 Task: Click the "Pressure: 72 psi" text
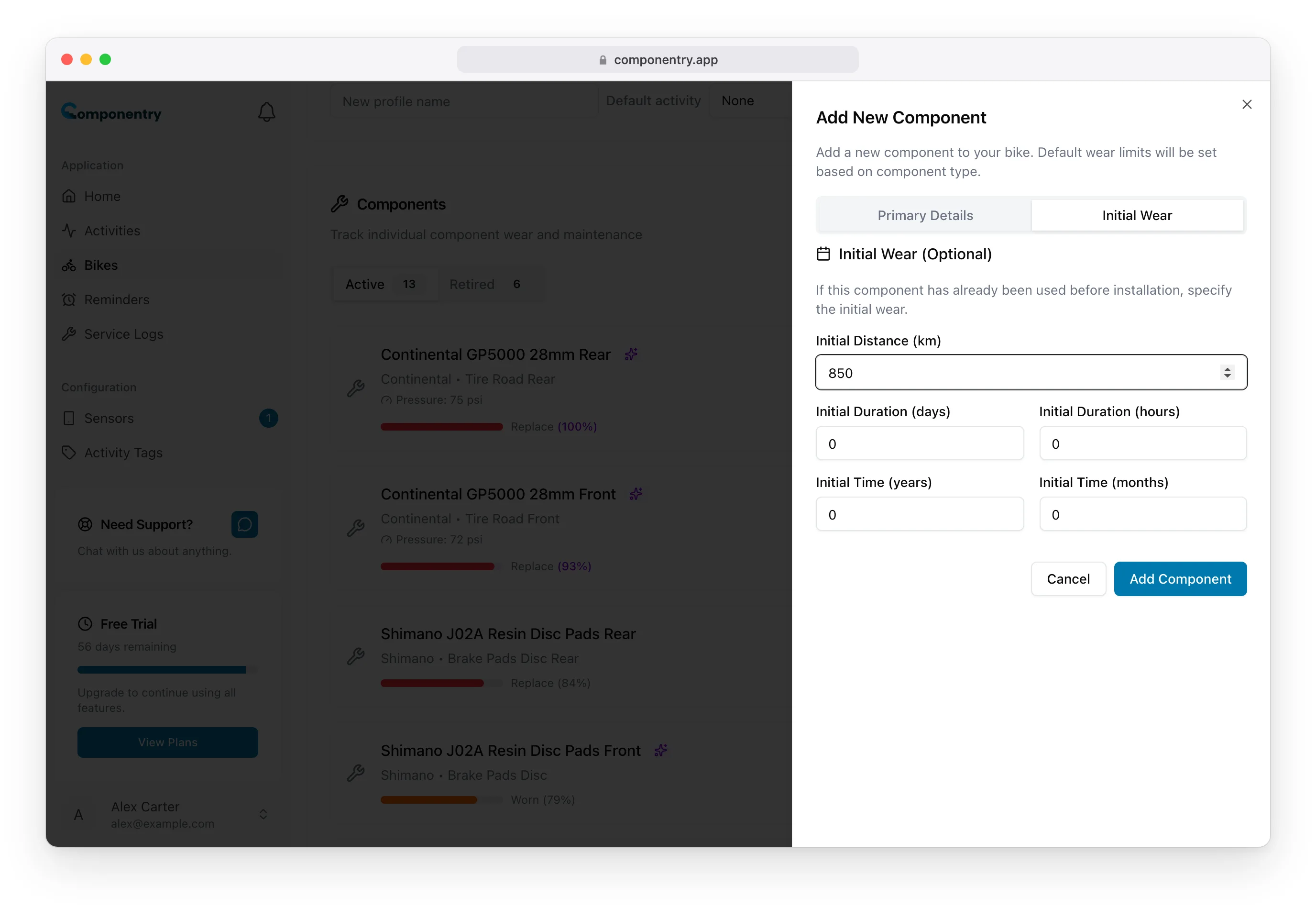tap(439, 539)
